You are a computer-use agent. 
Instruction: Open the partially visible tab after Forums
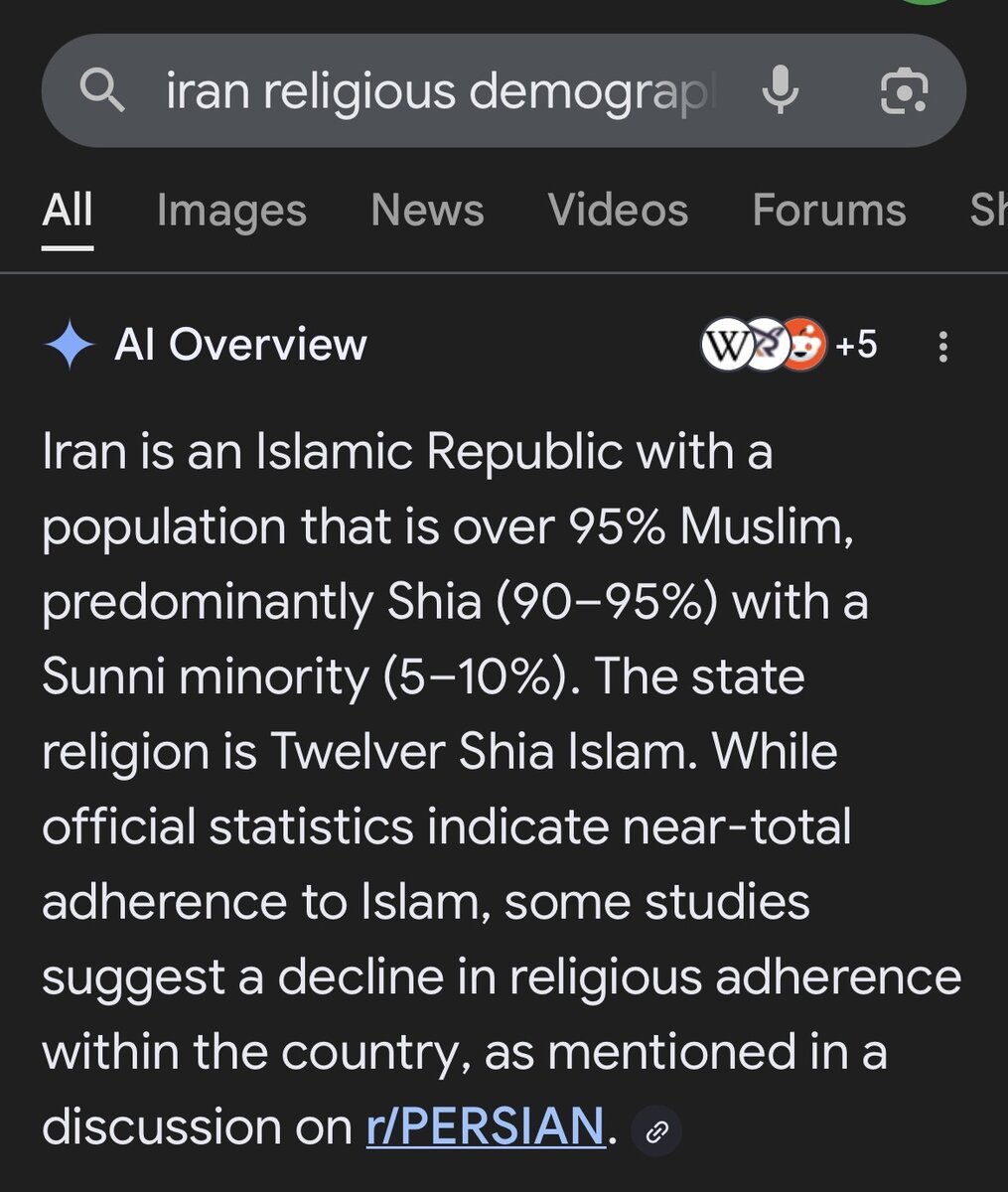point(986,211)
